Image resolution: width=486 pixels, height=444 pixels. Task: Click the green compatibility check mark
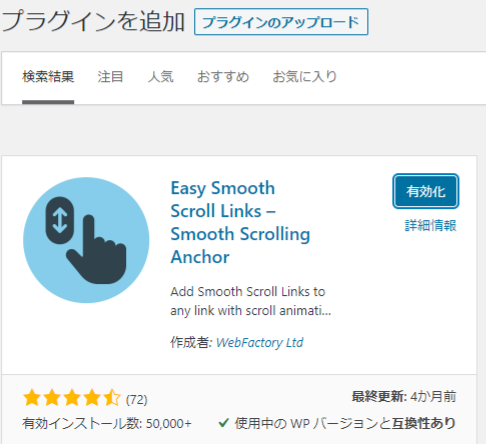point(223,423)
